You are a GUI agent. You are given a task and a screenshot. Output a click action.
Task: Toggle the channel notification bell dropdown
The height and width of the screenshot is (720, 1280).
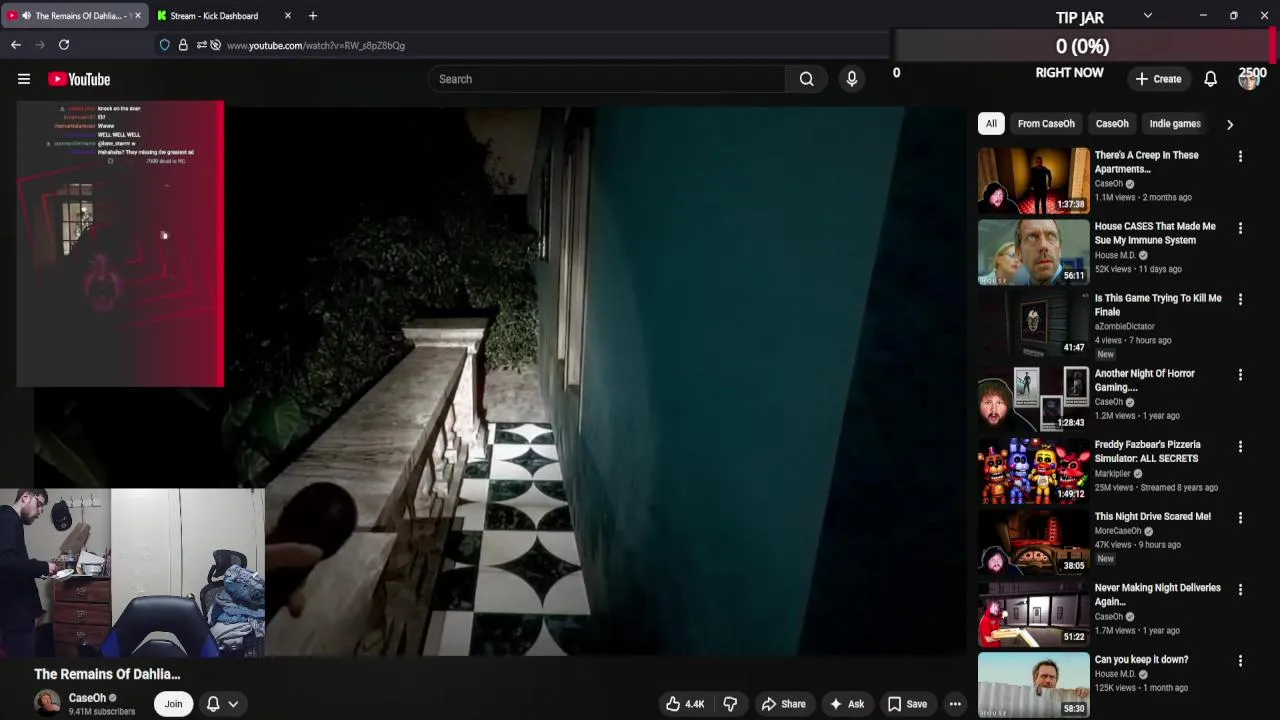[222, 704]
